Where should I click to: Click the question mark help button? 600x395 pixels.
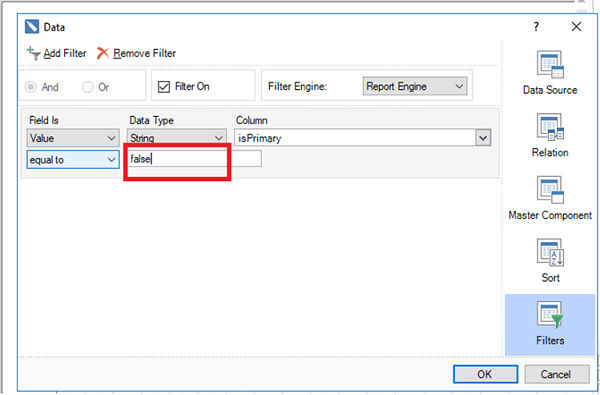pyautogui.click(x=536, y=27)
